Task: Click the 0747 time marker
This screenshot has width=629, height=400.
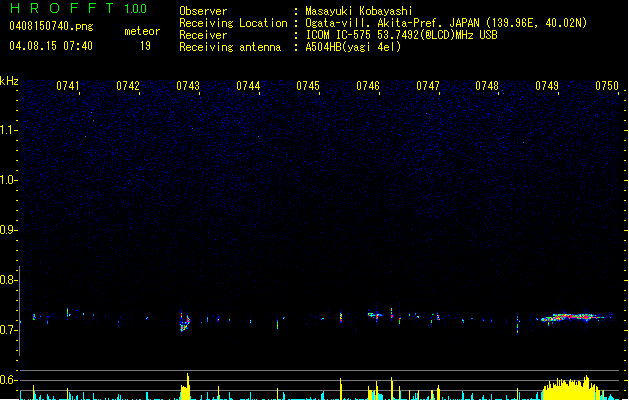Action: click(428, 86)
